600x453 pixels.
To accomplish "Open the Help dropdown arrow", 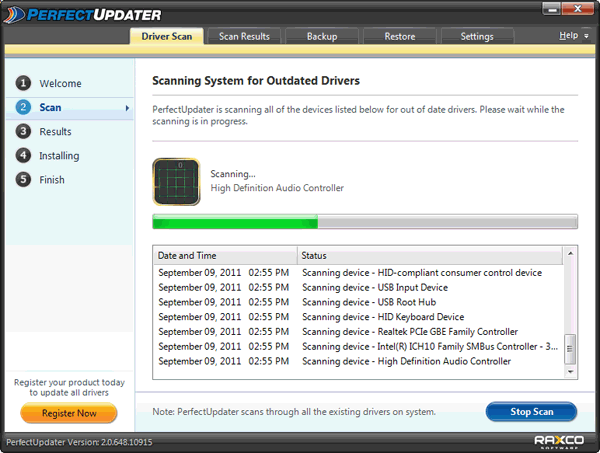I will [x=586, y=36].
